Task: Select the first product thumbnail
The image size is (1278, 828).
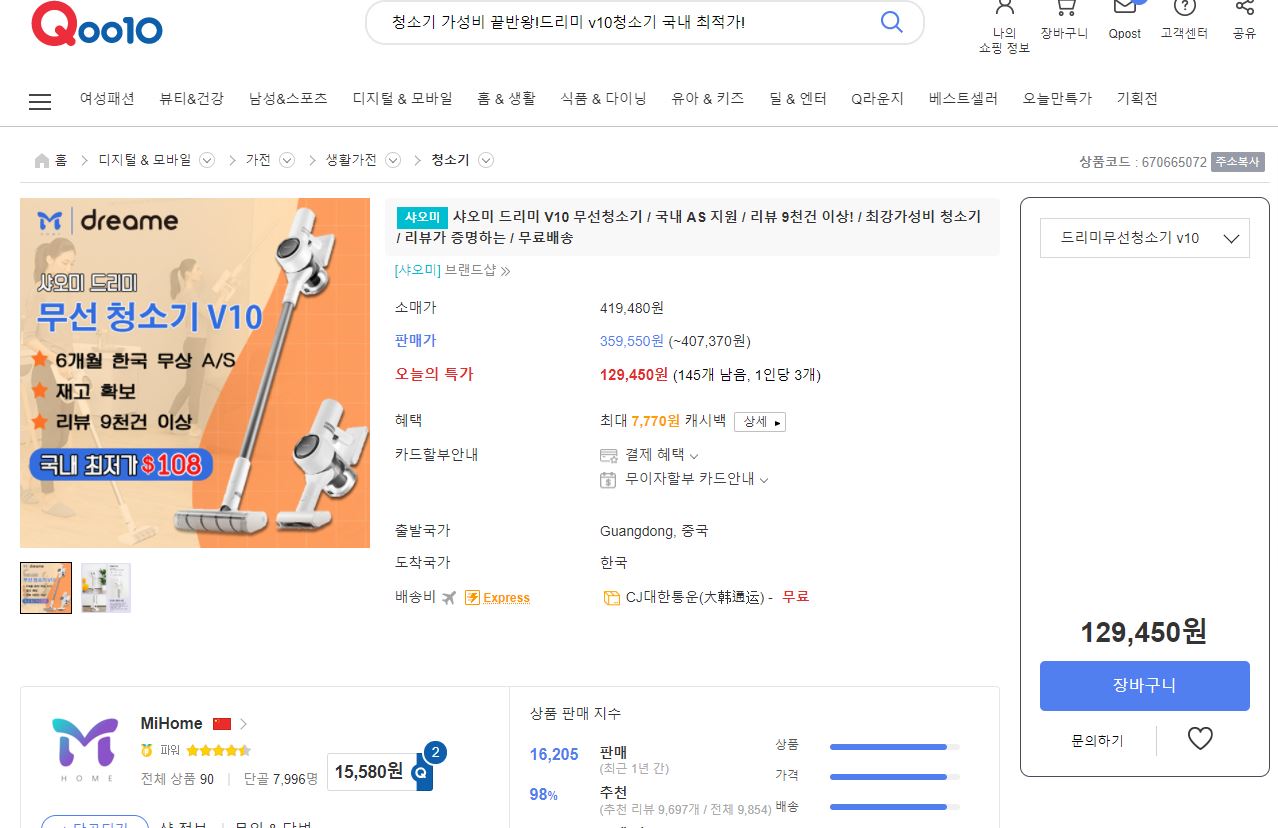Action: pyautogui.click(x=46, y=588)
